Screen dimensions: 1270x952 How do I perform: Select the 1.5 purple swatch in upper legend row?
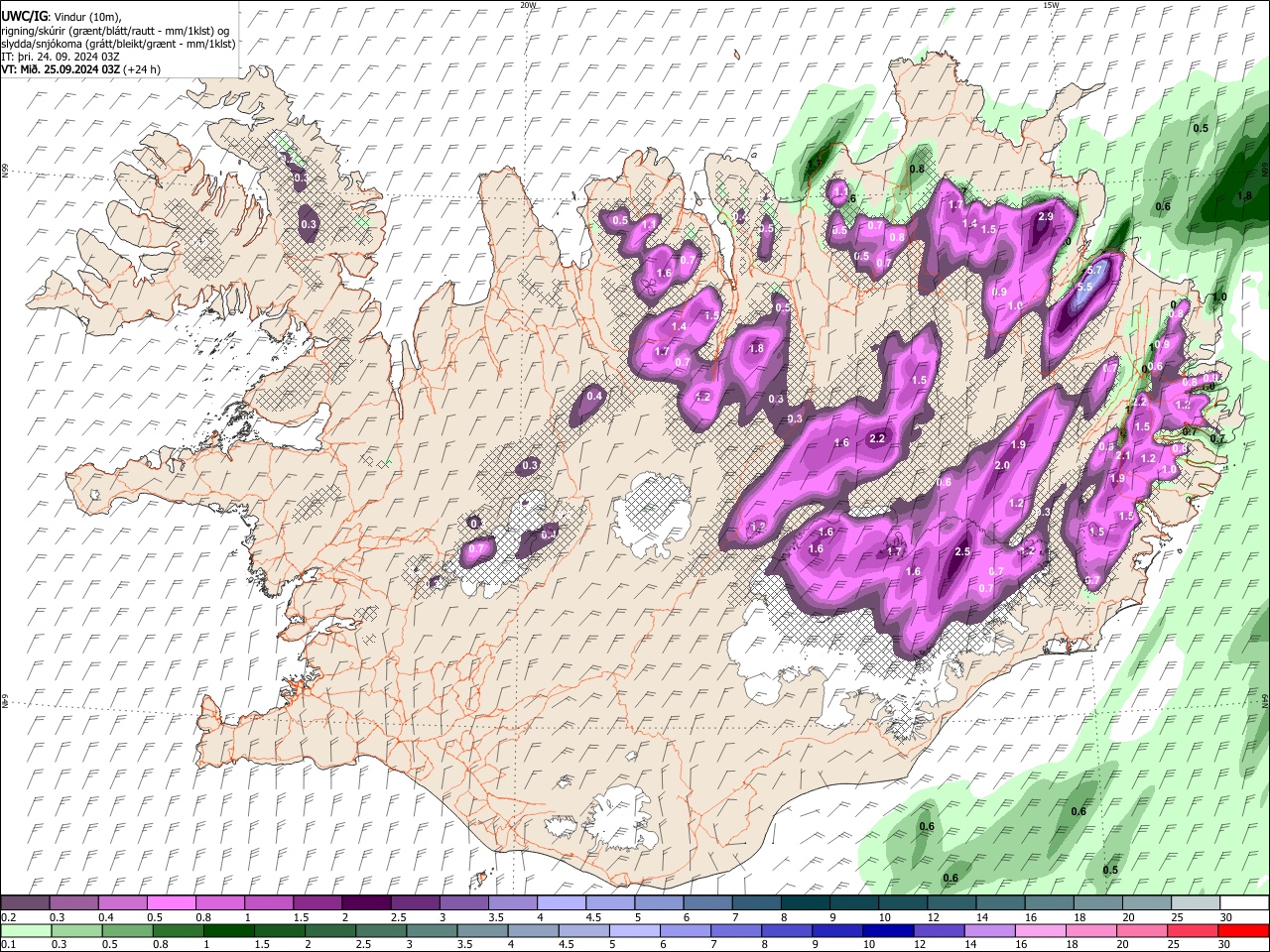(x=317, y=903)
